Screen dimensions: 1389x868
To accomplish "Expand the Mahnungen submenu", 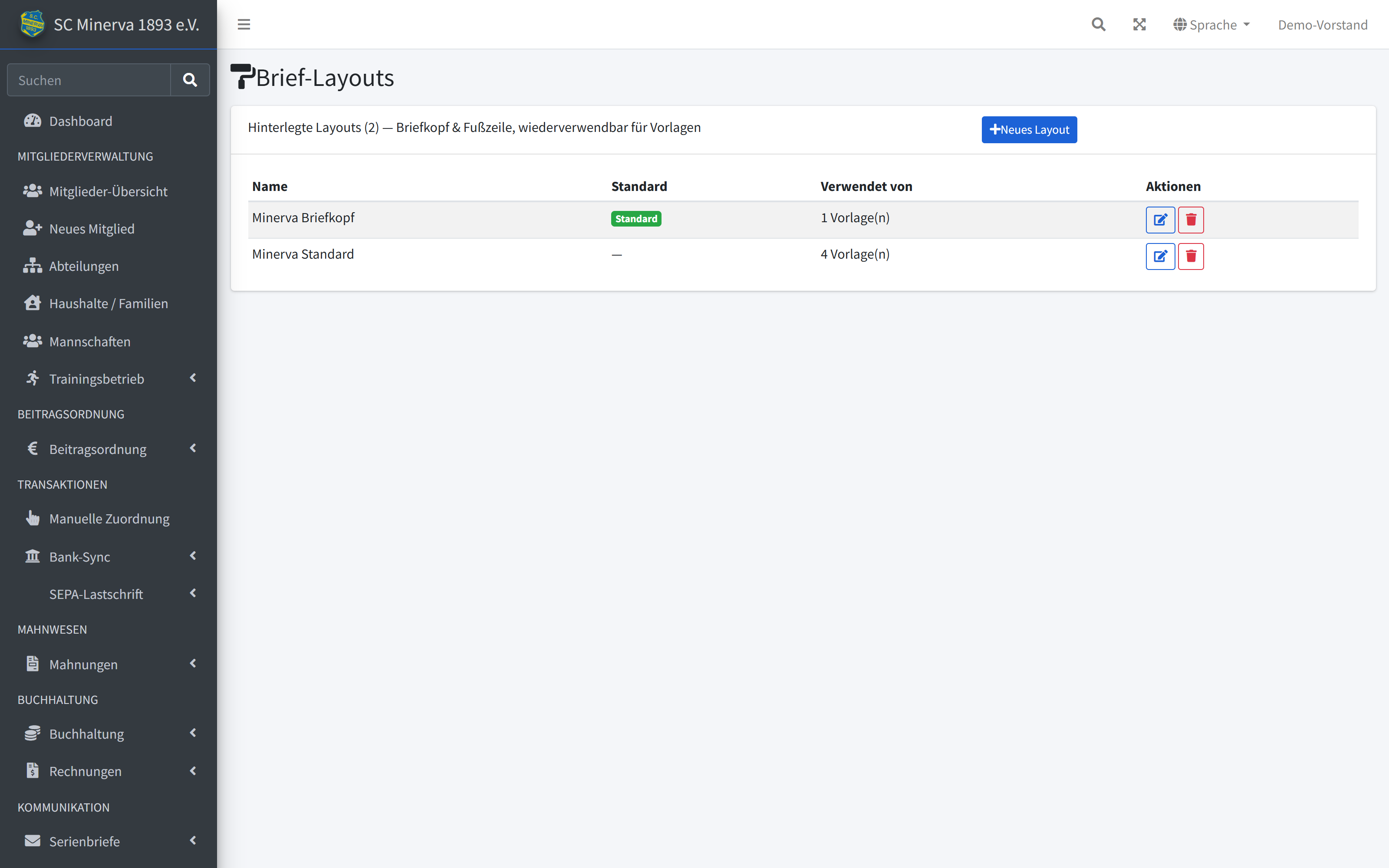I will point(109,664).
